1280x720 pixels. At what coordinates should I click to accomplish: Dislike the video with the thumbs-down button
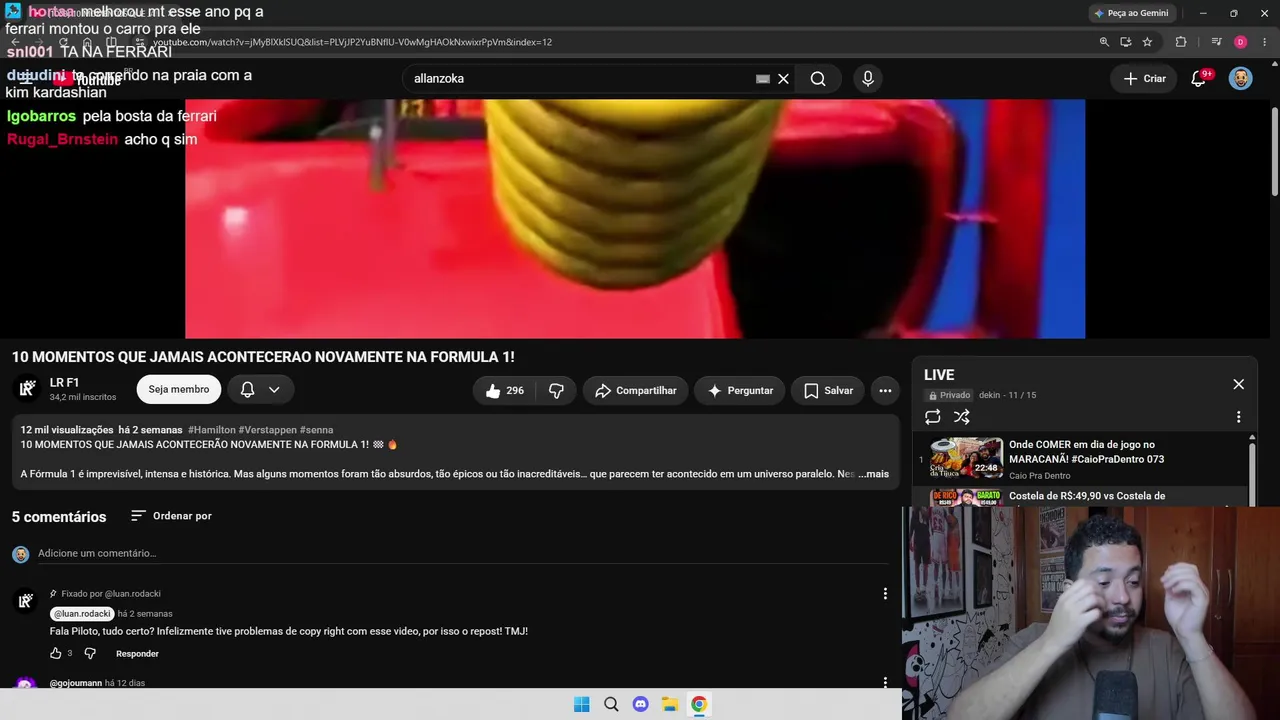coord(557,391)
